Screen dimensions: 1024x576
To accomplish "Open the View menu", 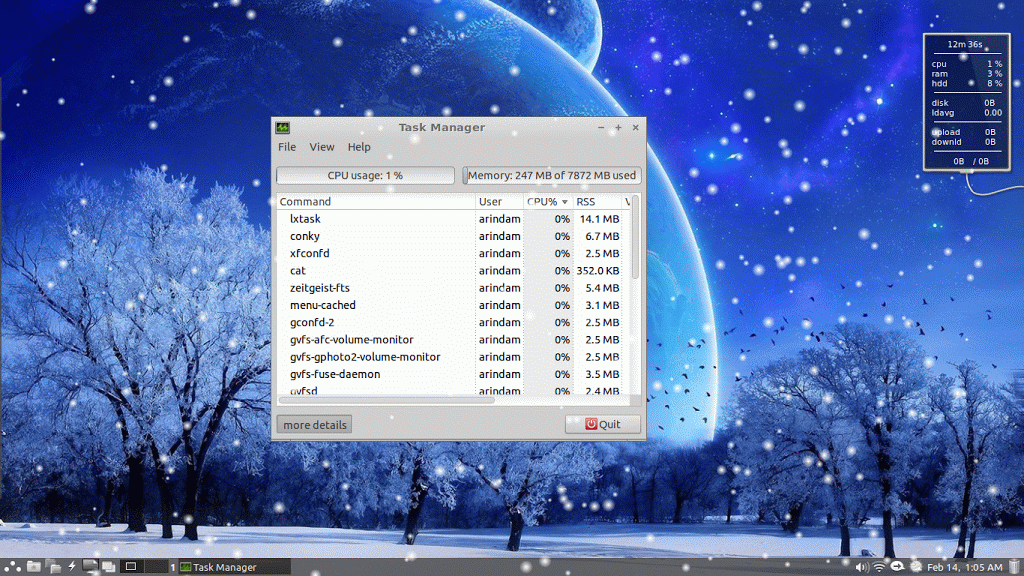I will (322, 146).
